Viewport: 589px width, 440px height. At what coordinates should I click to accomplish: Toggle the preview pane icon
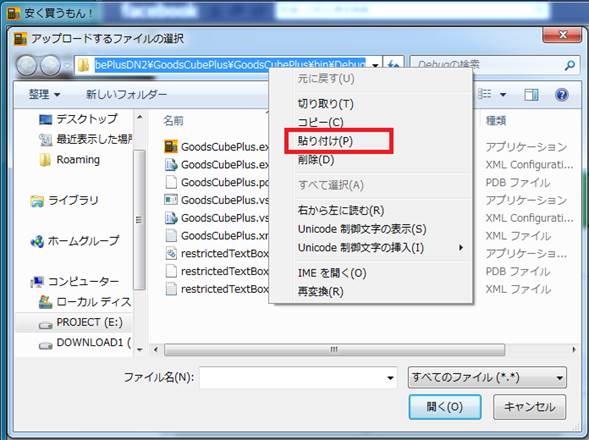[x=531, y=95]
